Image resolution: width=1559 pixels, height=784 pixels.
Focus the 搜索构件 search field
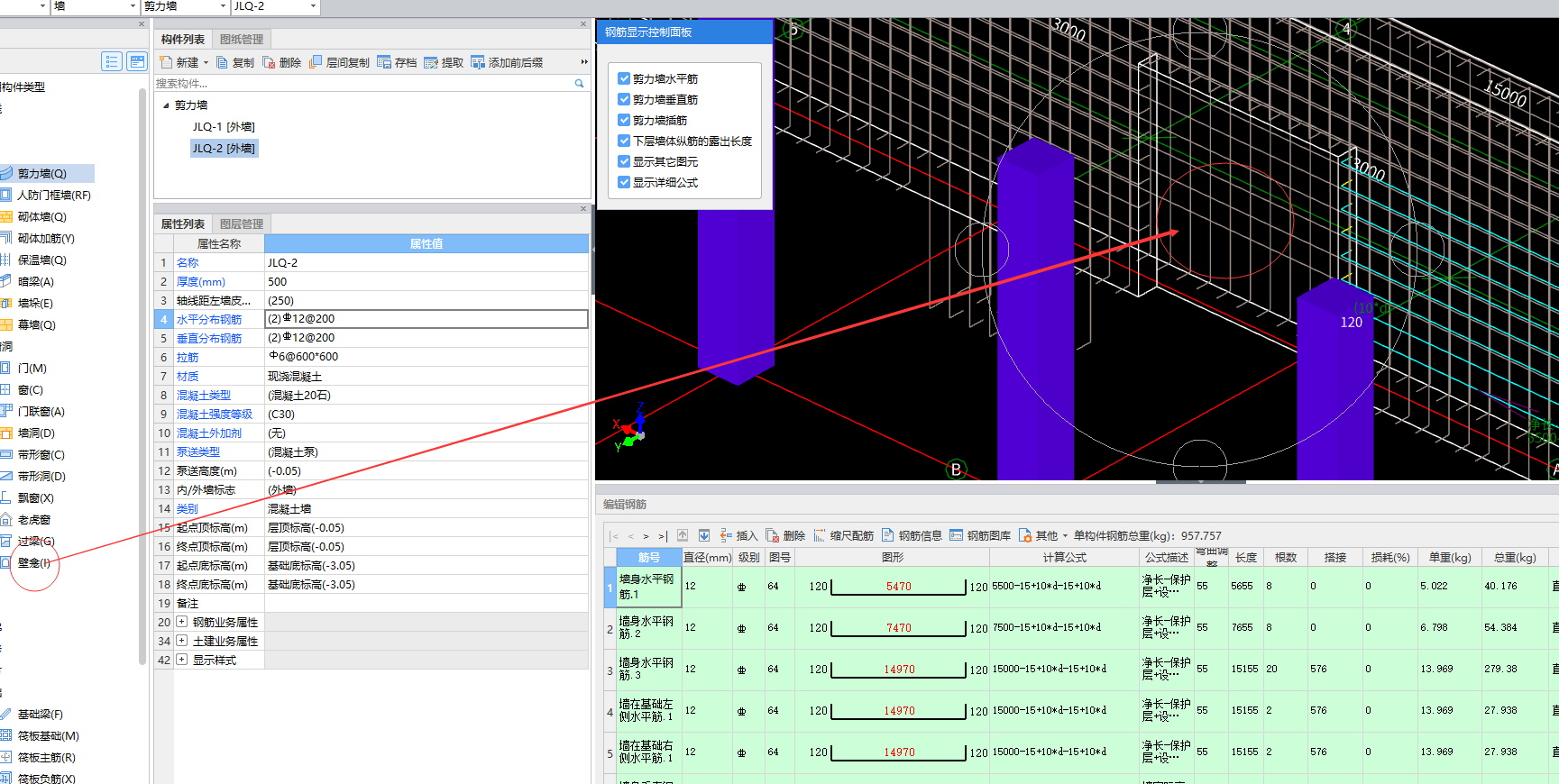pos(363,83)
